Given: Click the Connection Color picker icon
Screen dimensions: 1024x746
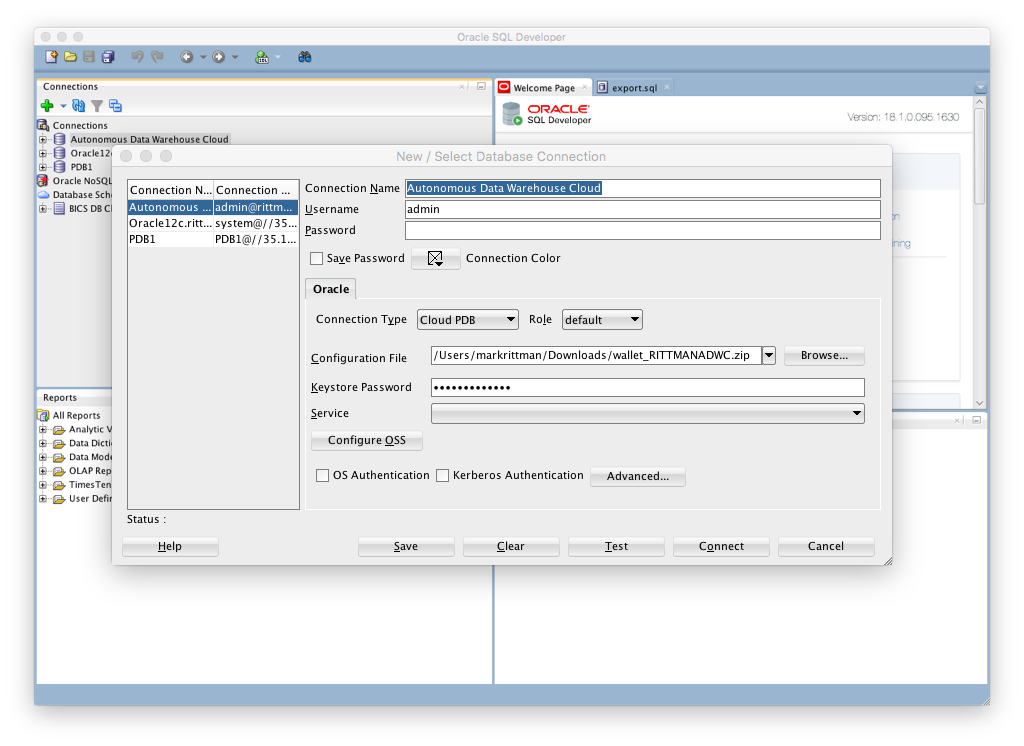Looking at the screenshot, I should pos(436,259).
